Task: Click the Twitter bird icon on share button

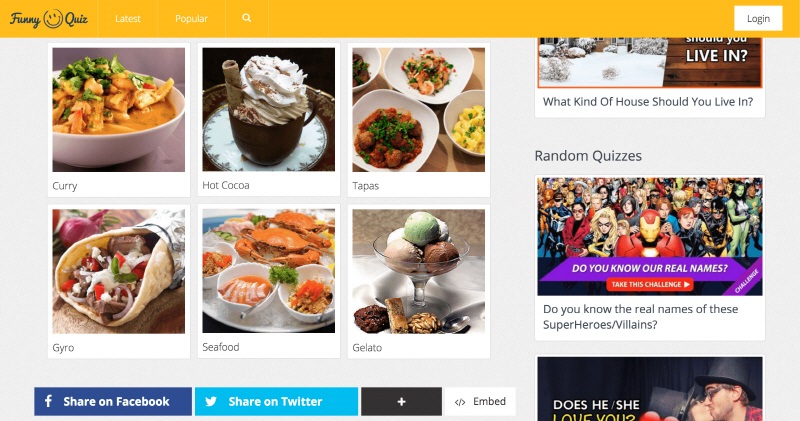Action: coord(211,402)
